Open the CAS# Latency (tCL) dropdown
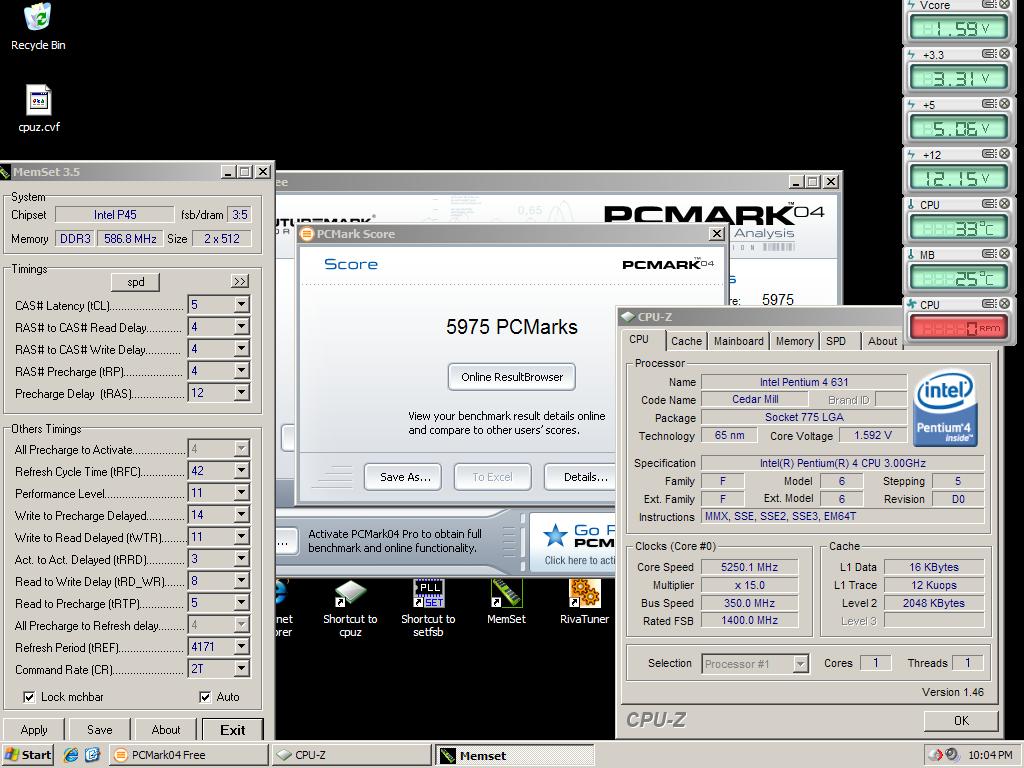Image resolution: width=1024 pixels, height=768 pixels. [x=242, y=304]
